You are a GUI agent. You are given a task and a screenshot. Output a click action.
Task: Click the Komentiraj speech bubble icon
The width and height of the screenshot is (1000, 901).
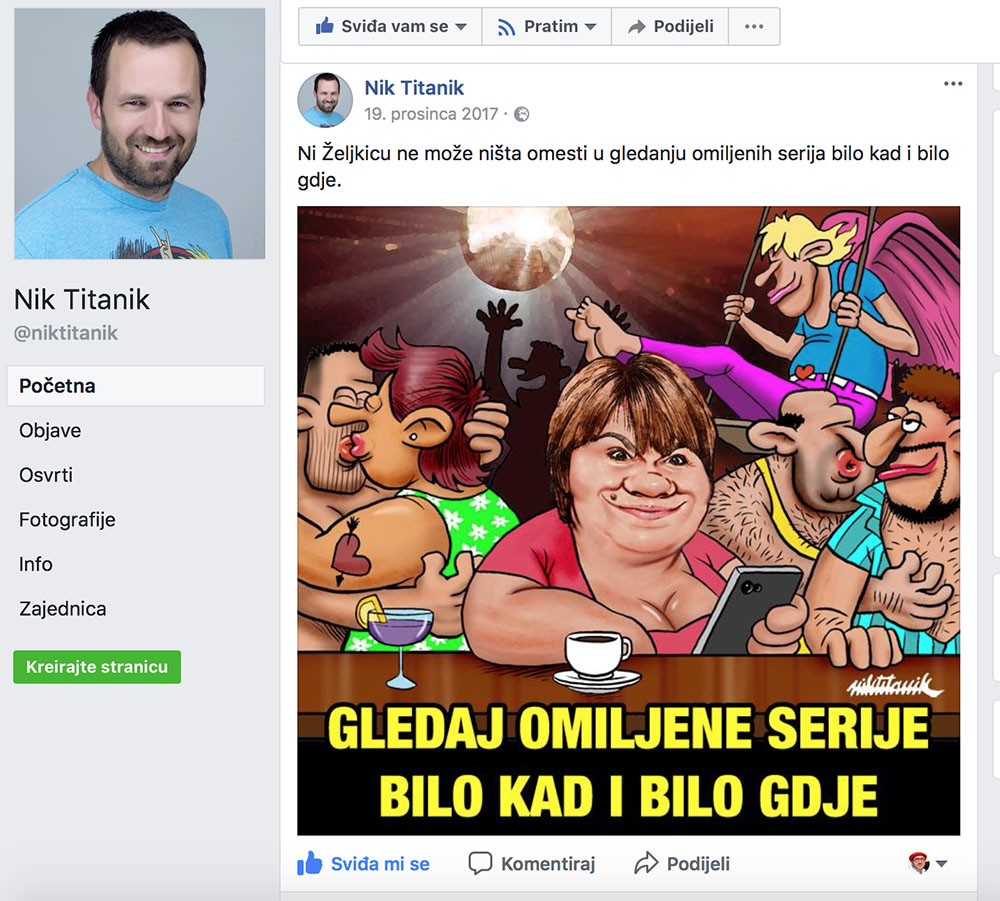tap(480, 863)
